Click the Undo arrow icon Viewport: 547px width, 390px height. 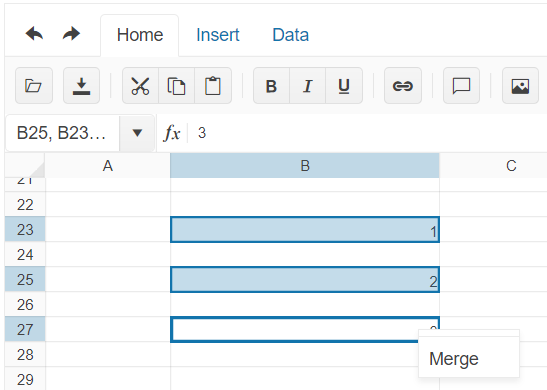(x=34, y=34)
